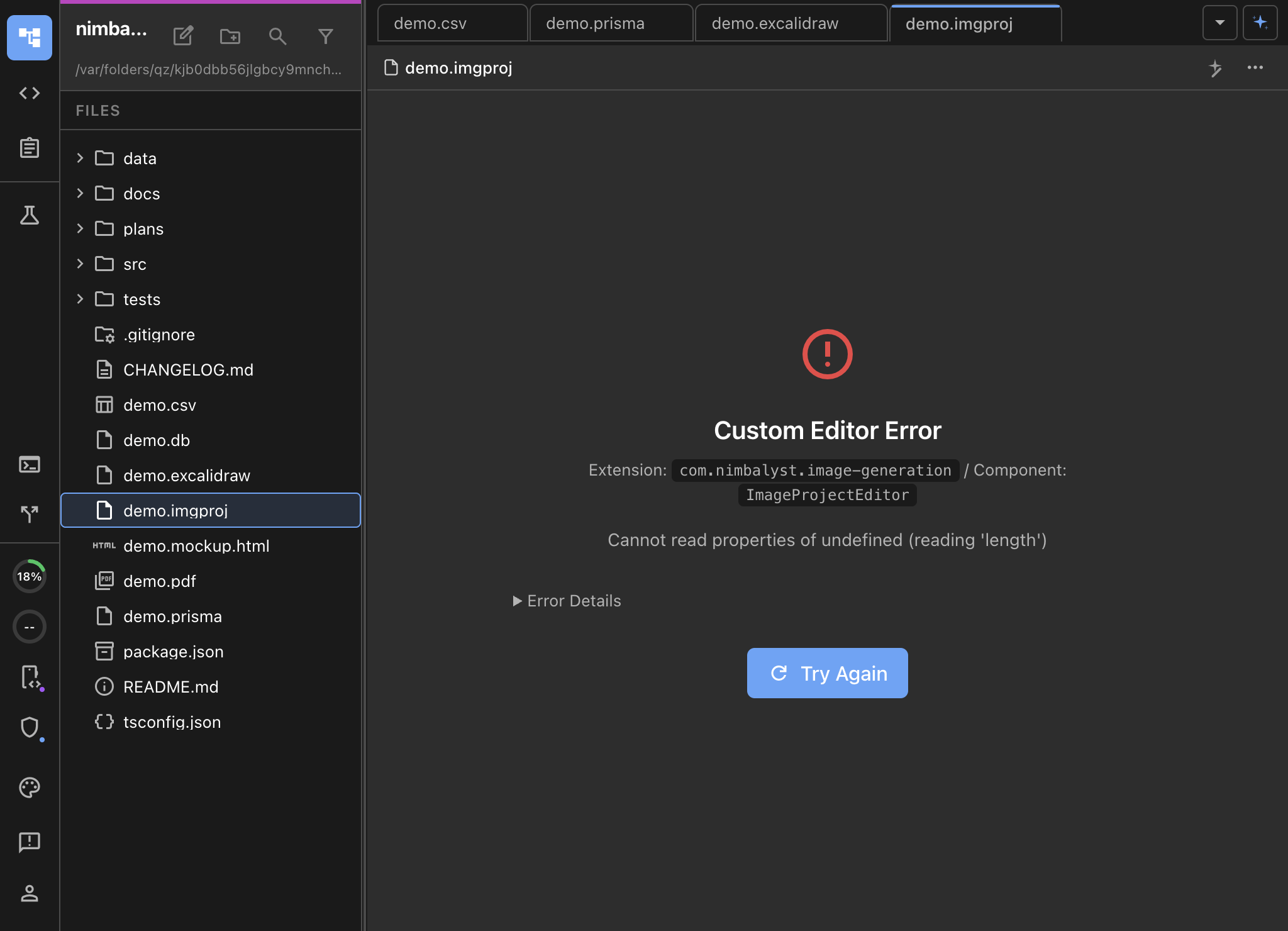Viewport: 1288px width, 931px height.
Task: Open the theme palette icon
Action: (30, 787)
